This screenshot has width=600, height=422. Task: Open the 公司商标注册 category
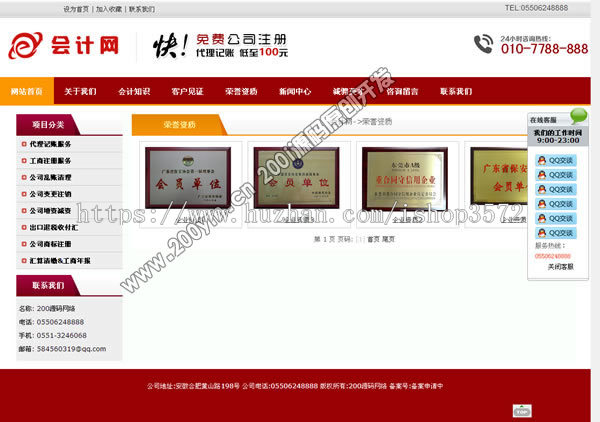(51, 244)
